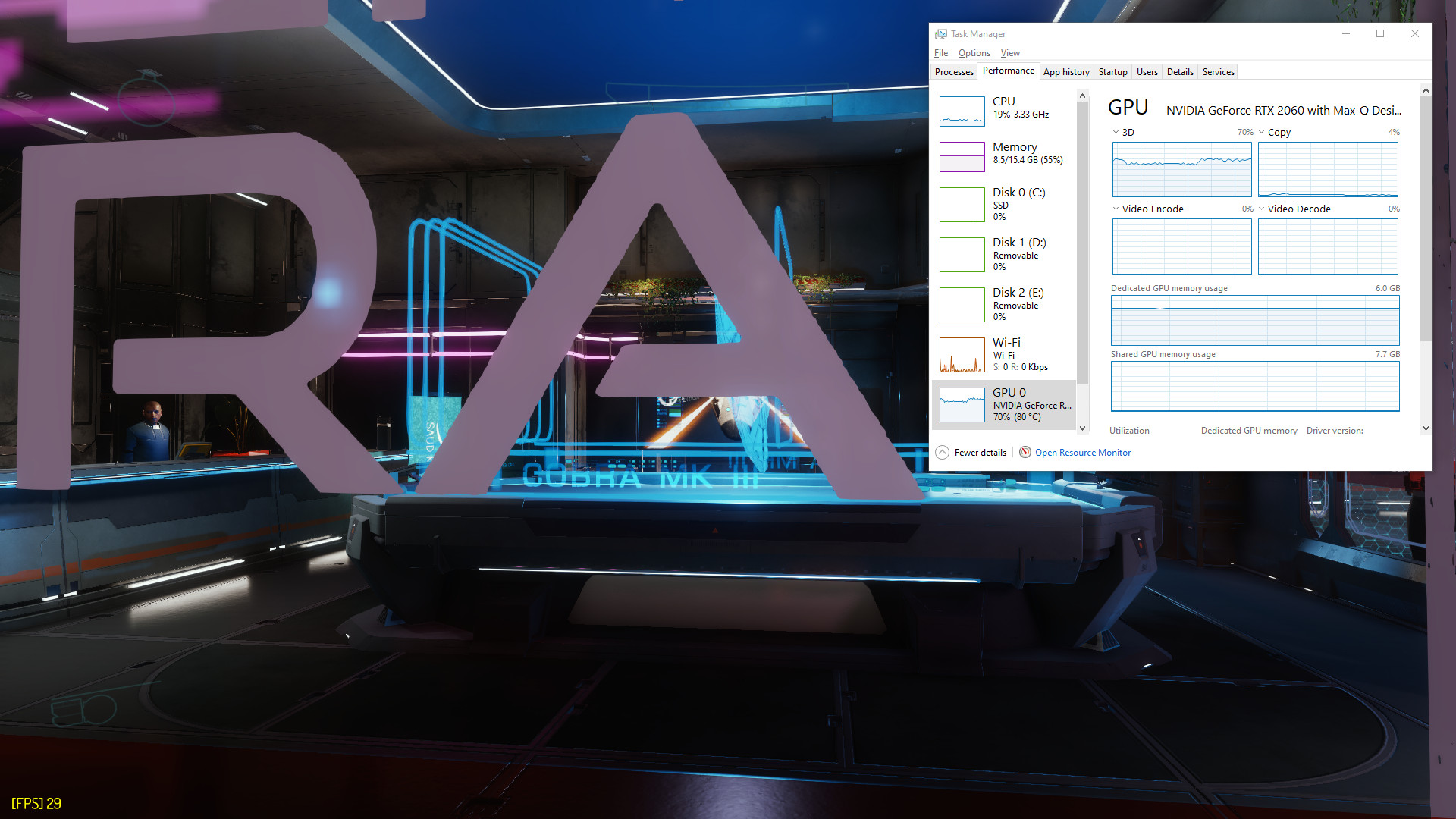Click the NVIDIA GeForce RTX 2060 title text

point(1283,111)
